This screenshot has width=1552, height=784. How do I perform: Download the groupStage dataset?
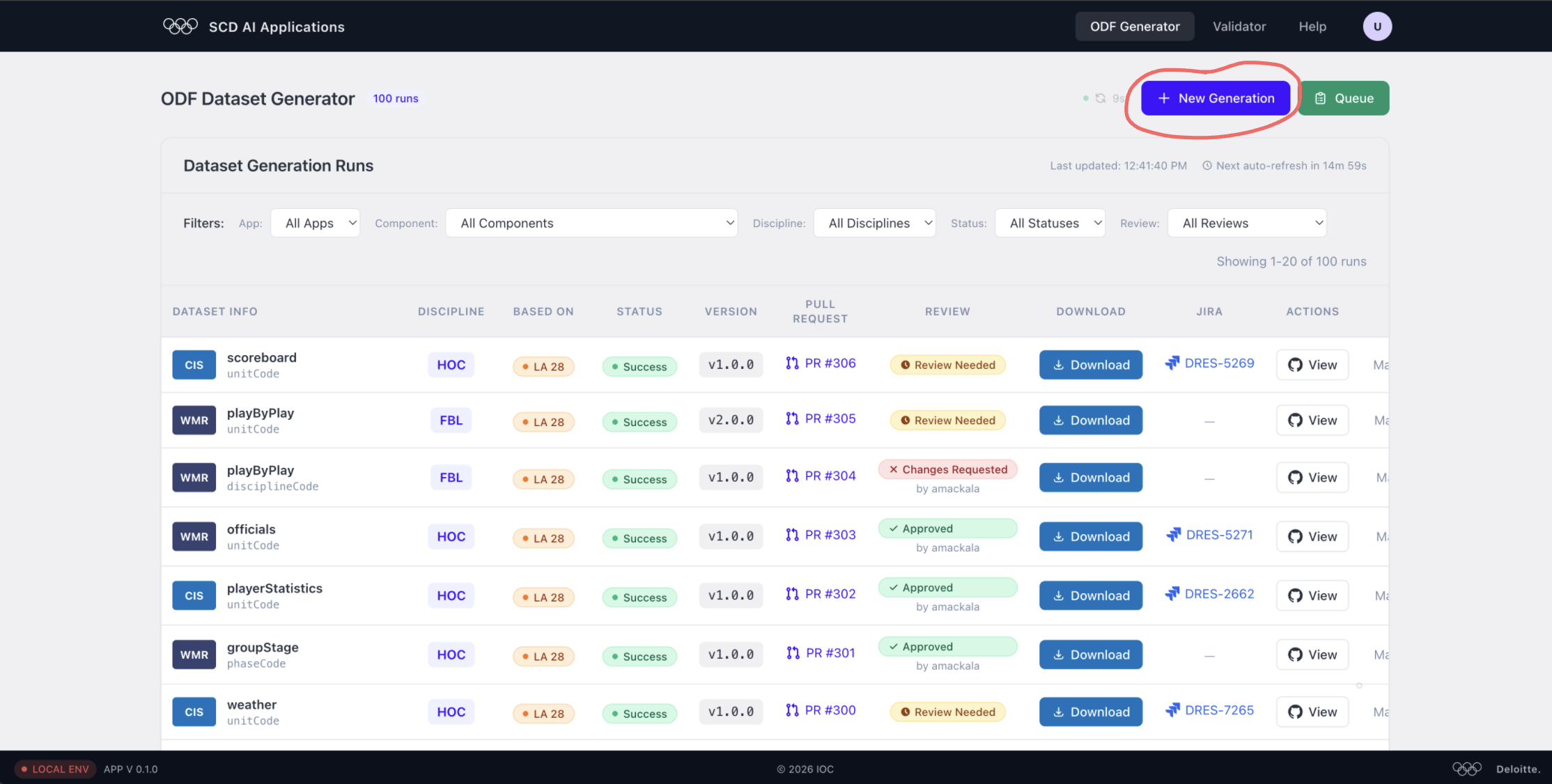coord(1091,655)
